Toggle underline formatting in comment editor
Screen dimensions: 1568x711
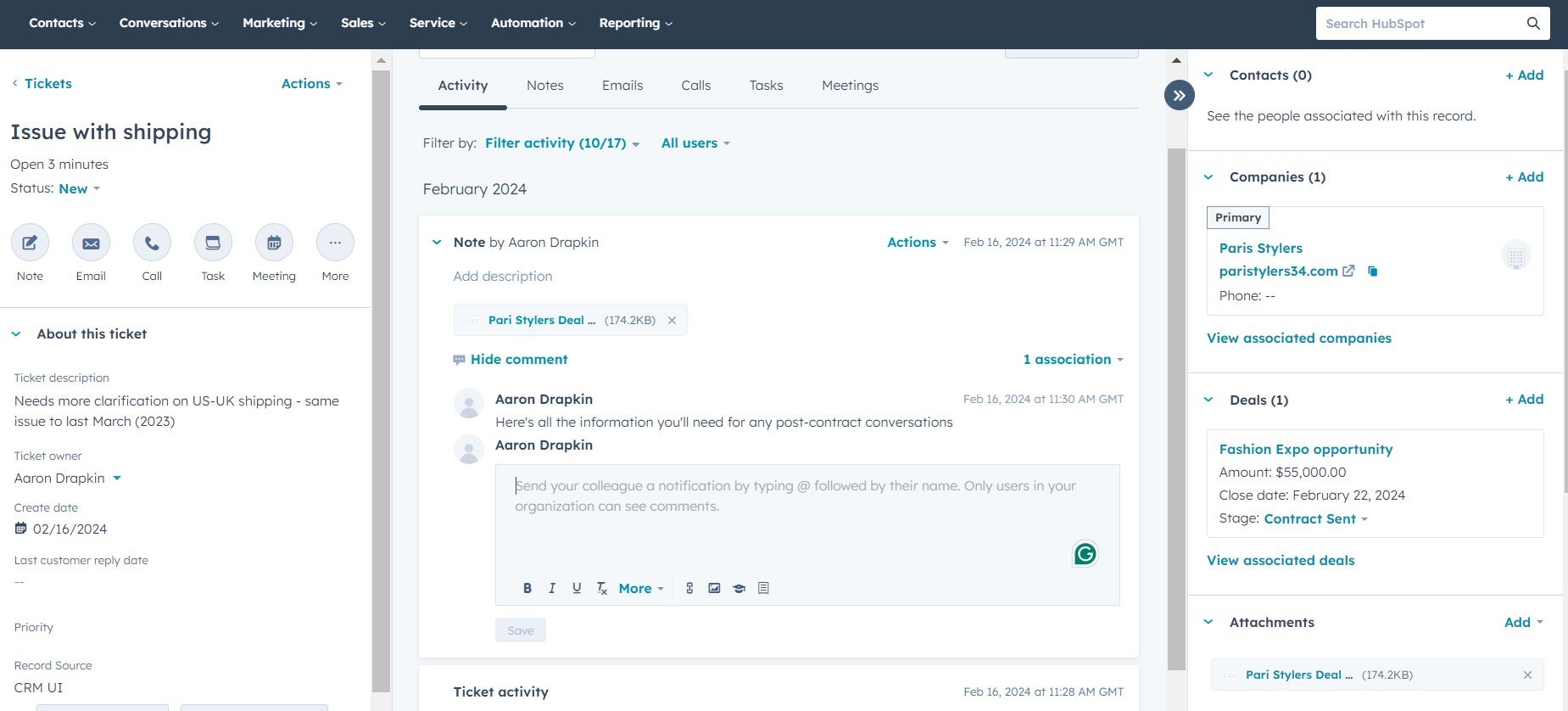(577, 588)
